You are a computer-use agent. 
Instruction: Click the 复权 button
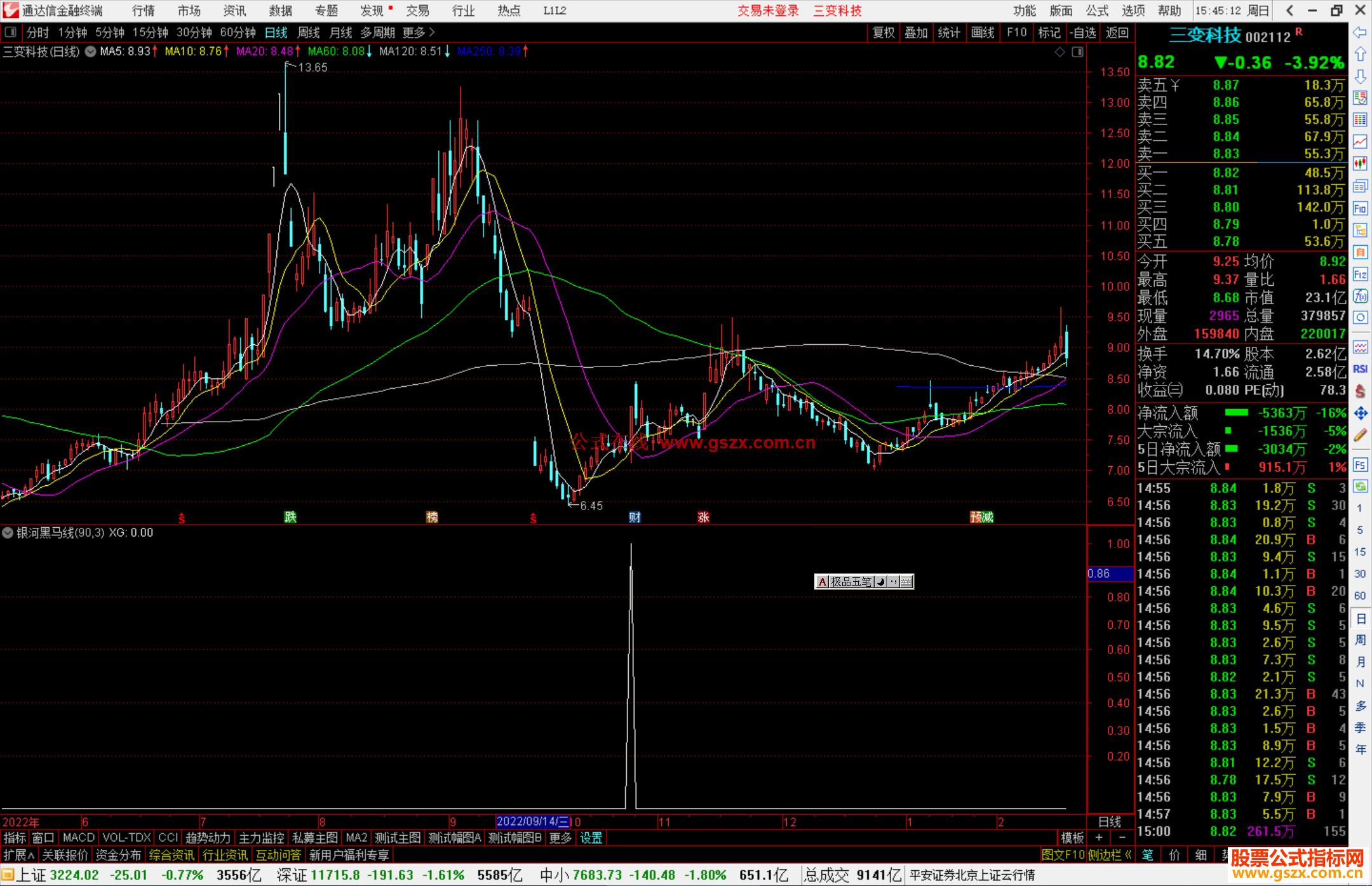[884, 32]
